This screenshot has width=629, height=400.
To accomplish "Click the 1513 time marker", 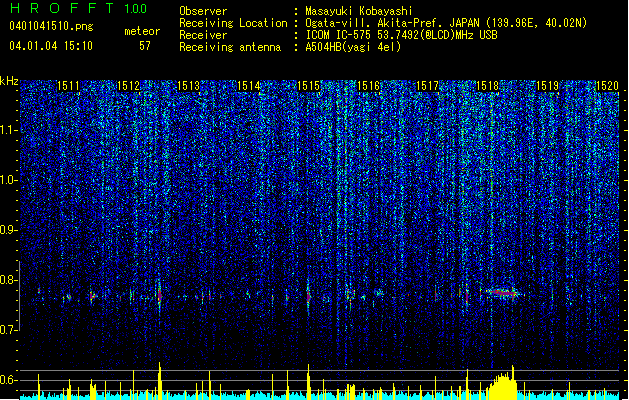I will coord(189,86).
